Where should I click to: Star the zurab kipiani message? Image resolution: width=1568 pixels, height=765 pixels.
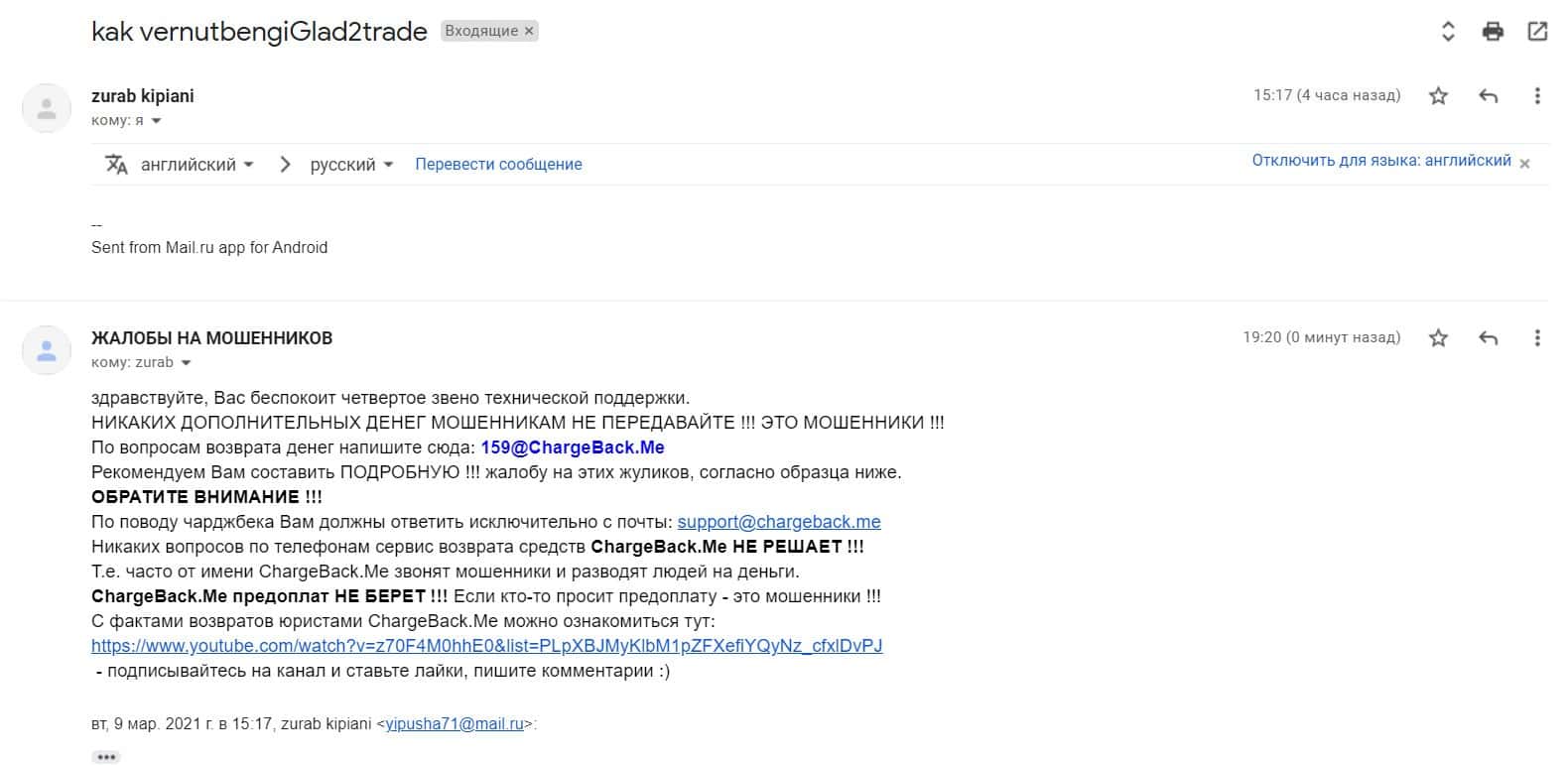(1438, 96)
